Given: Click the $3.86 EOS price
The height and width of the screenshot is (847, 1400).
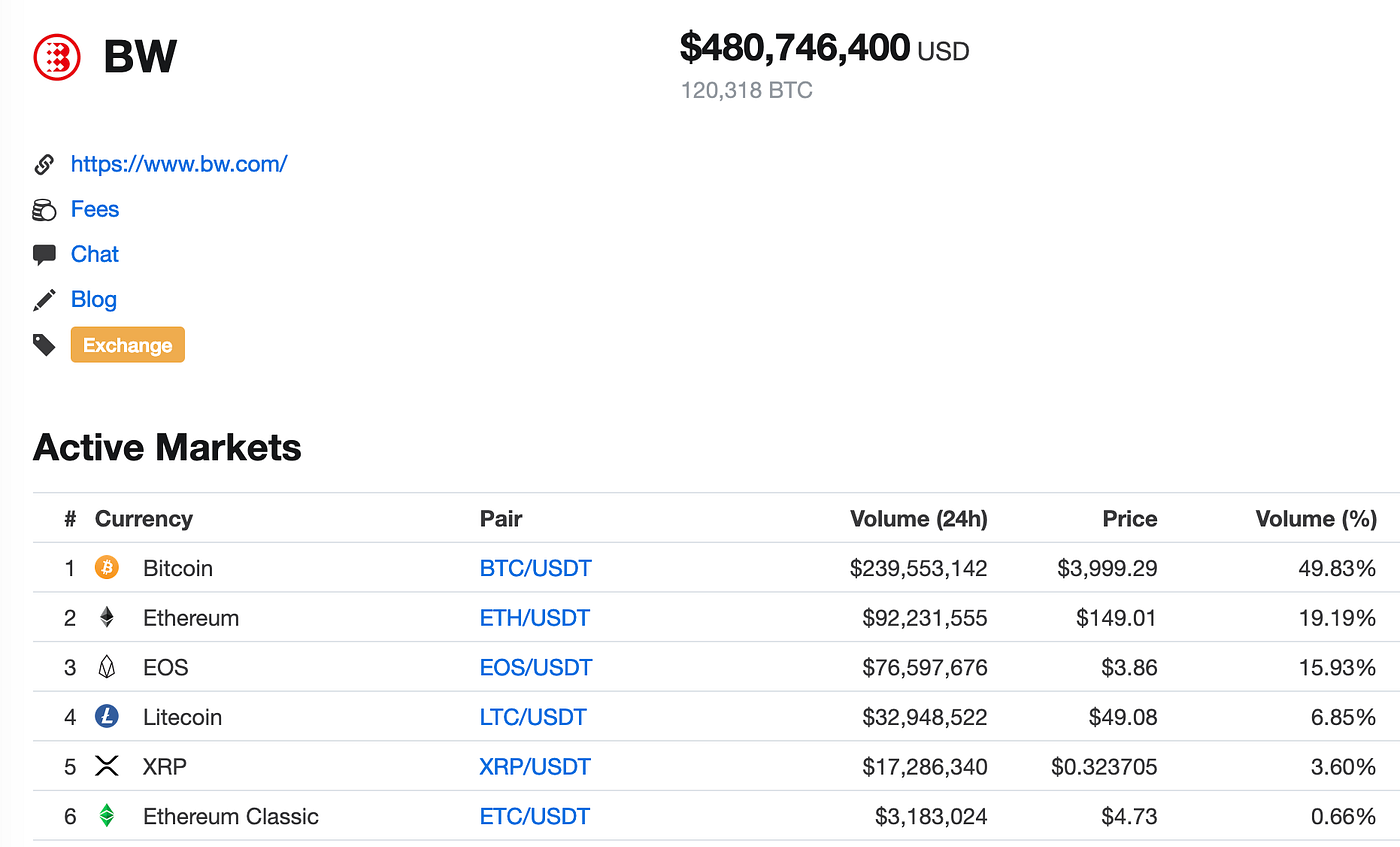Looking at the screenshot, I should point(1129,667).
